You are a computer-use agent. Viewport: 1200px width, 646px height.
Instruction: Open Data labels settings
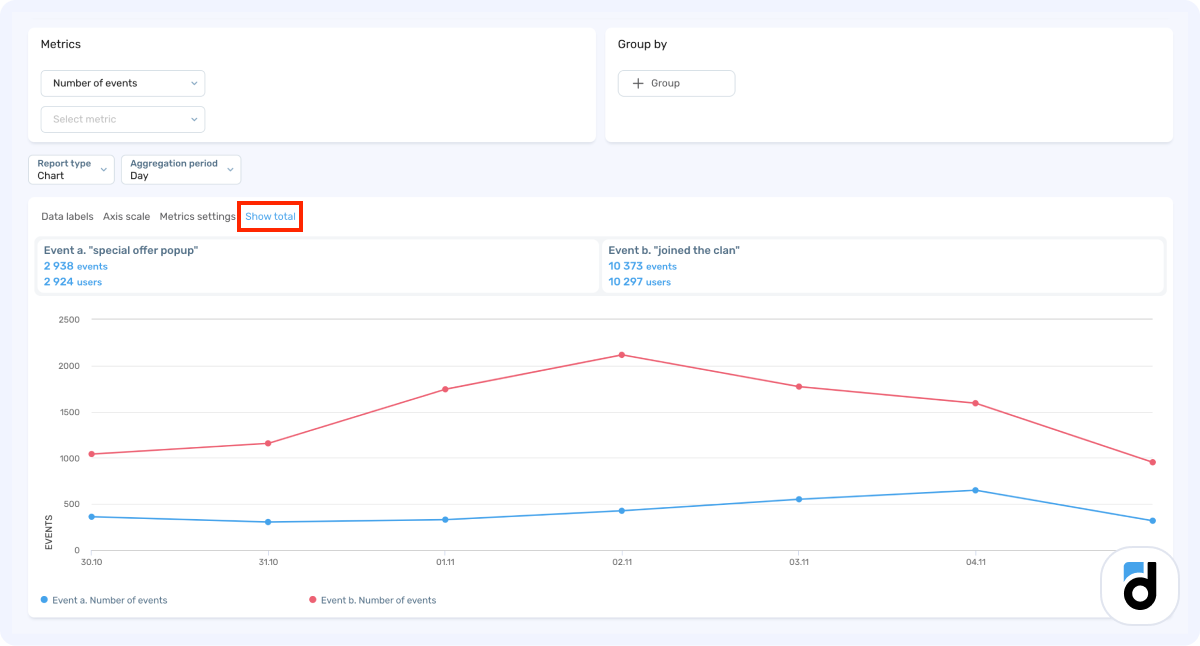click(67, 217)
